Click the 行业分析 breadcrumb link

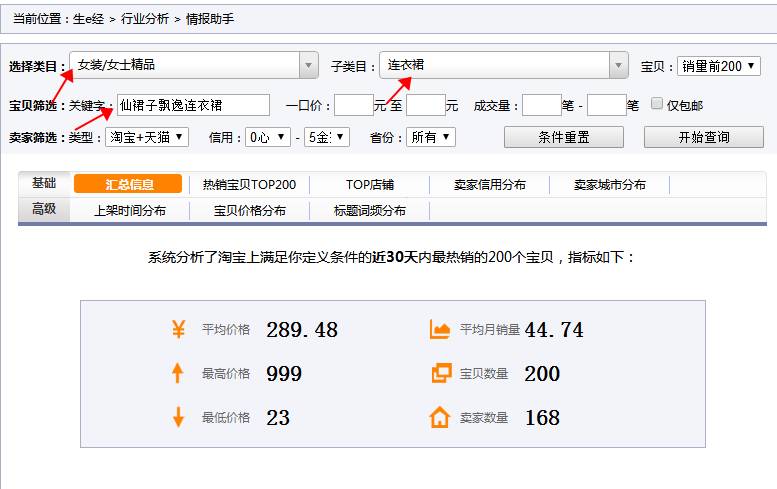pos(145,19)
